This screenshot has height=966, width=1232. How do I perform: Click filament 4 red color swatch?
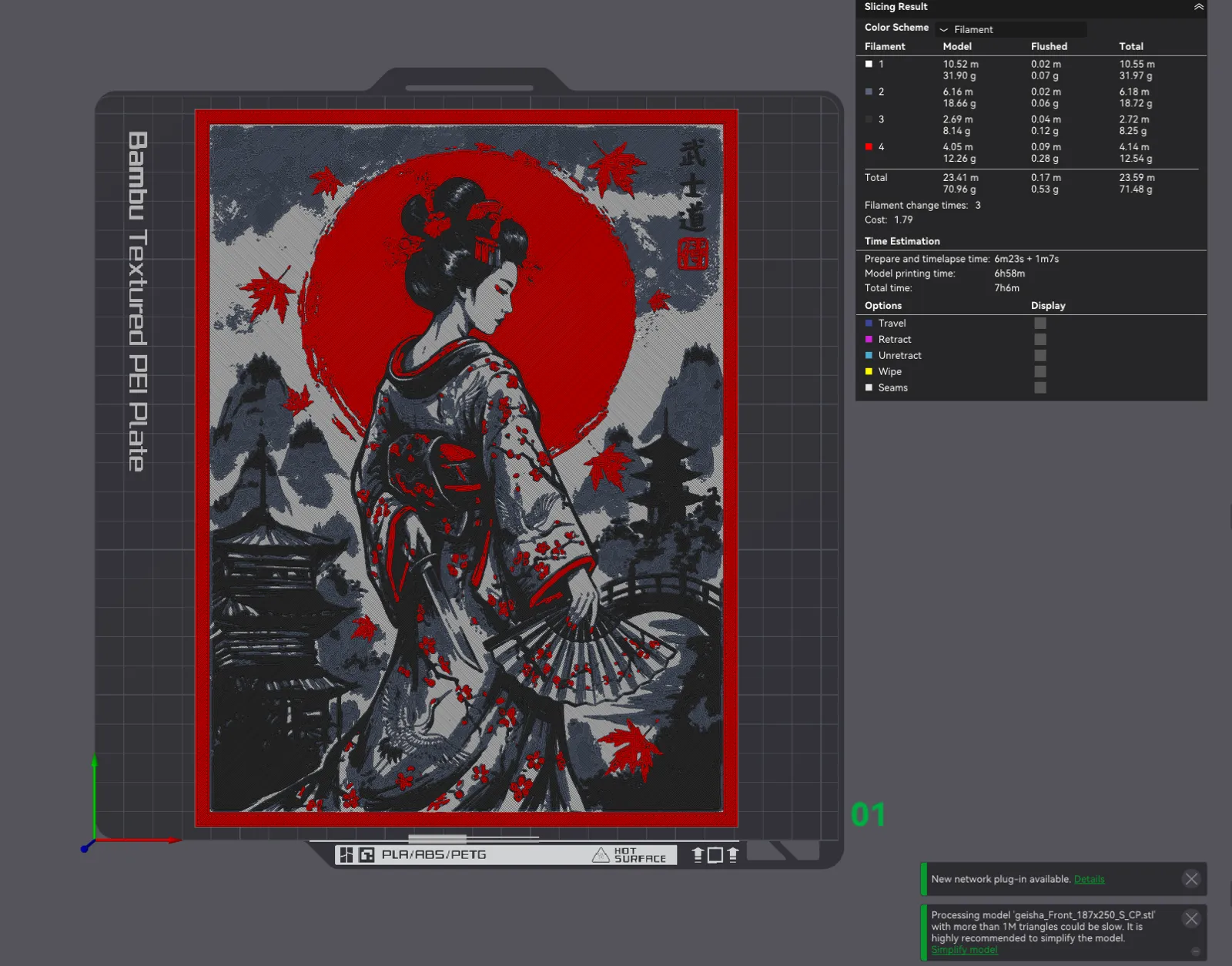[869, 146]
